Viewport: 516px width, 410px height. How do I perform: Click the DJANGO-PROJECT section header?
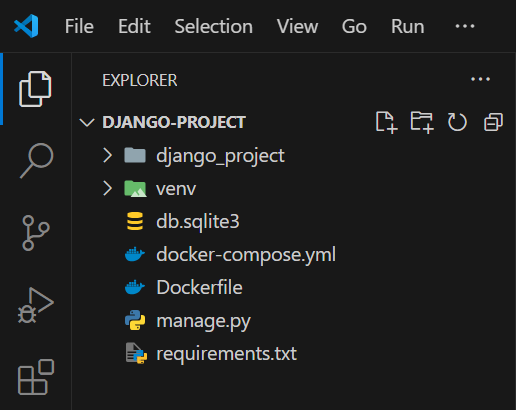[x=174, y=122]
